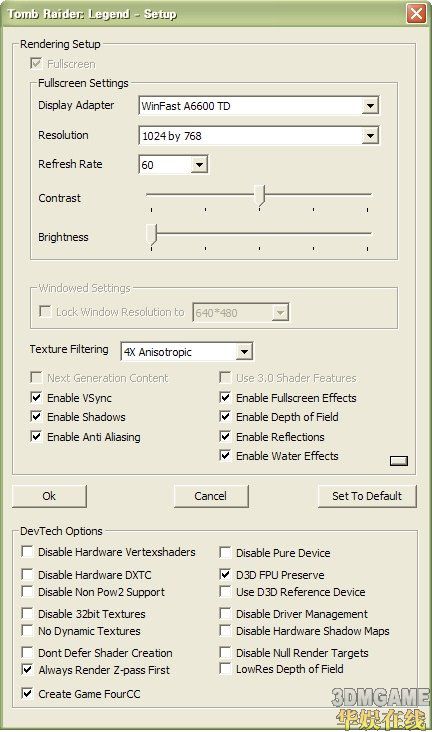Viewport: 432px width, 732px height.
Task: Toggle Enable VSync checkbox
Action: [x=36, y=397]
